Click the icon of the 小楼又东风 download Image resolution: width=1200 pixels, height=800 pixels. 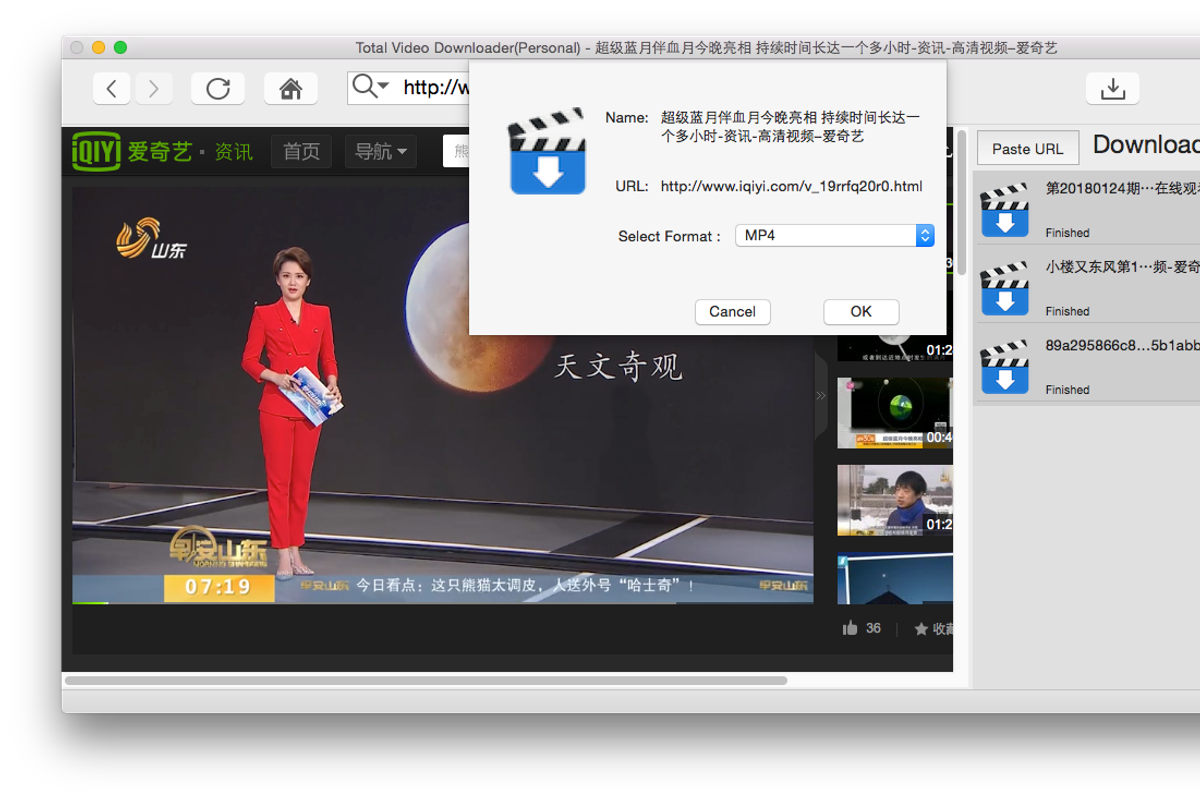(1005, 288)
